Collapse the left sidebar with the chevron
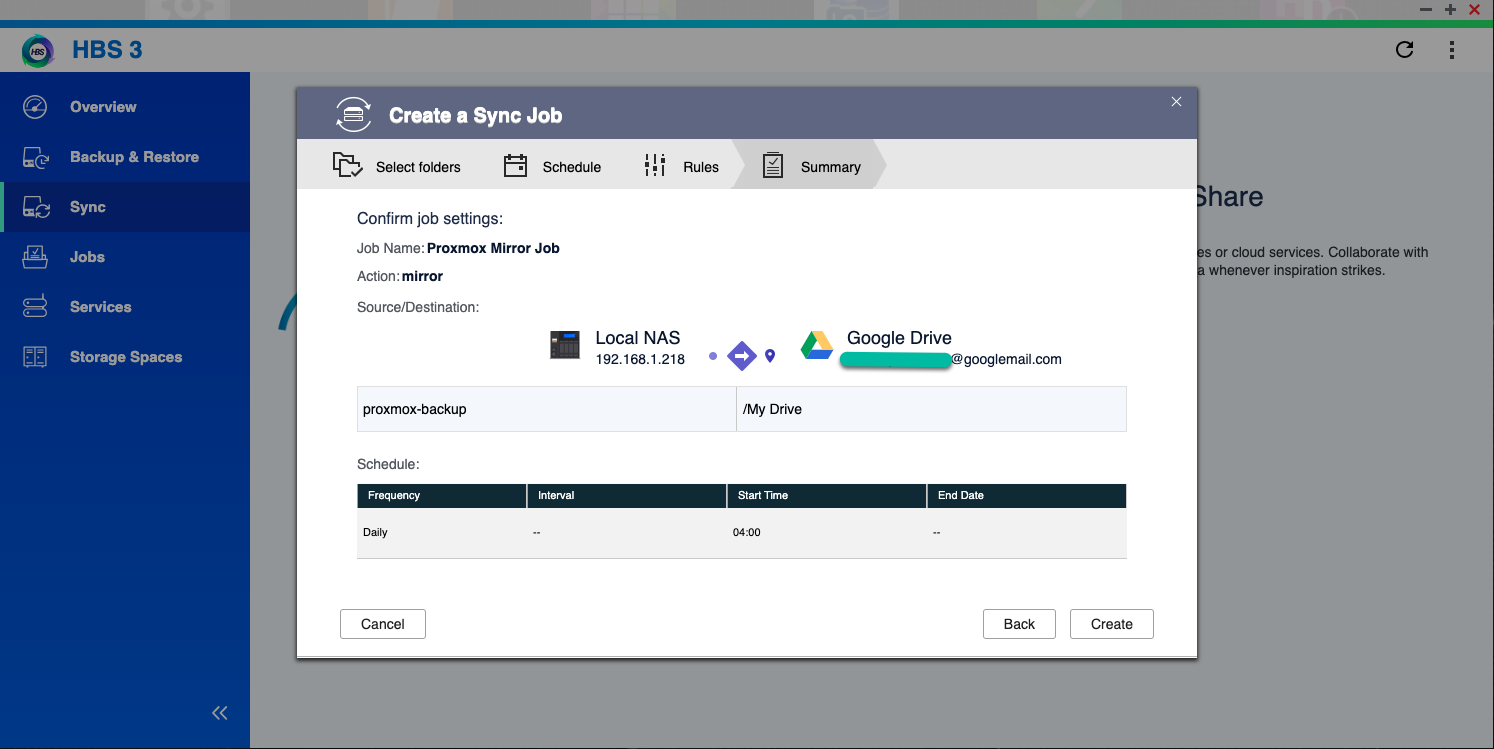This screenshot has height=749, width=1494. (x=220, y=712)
